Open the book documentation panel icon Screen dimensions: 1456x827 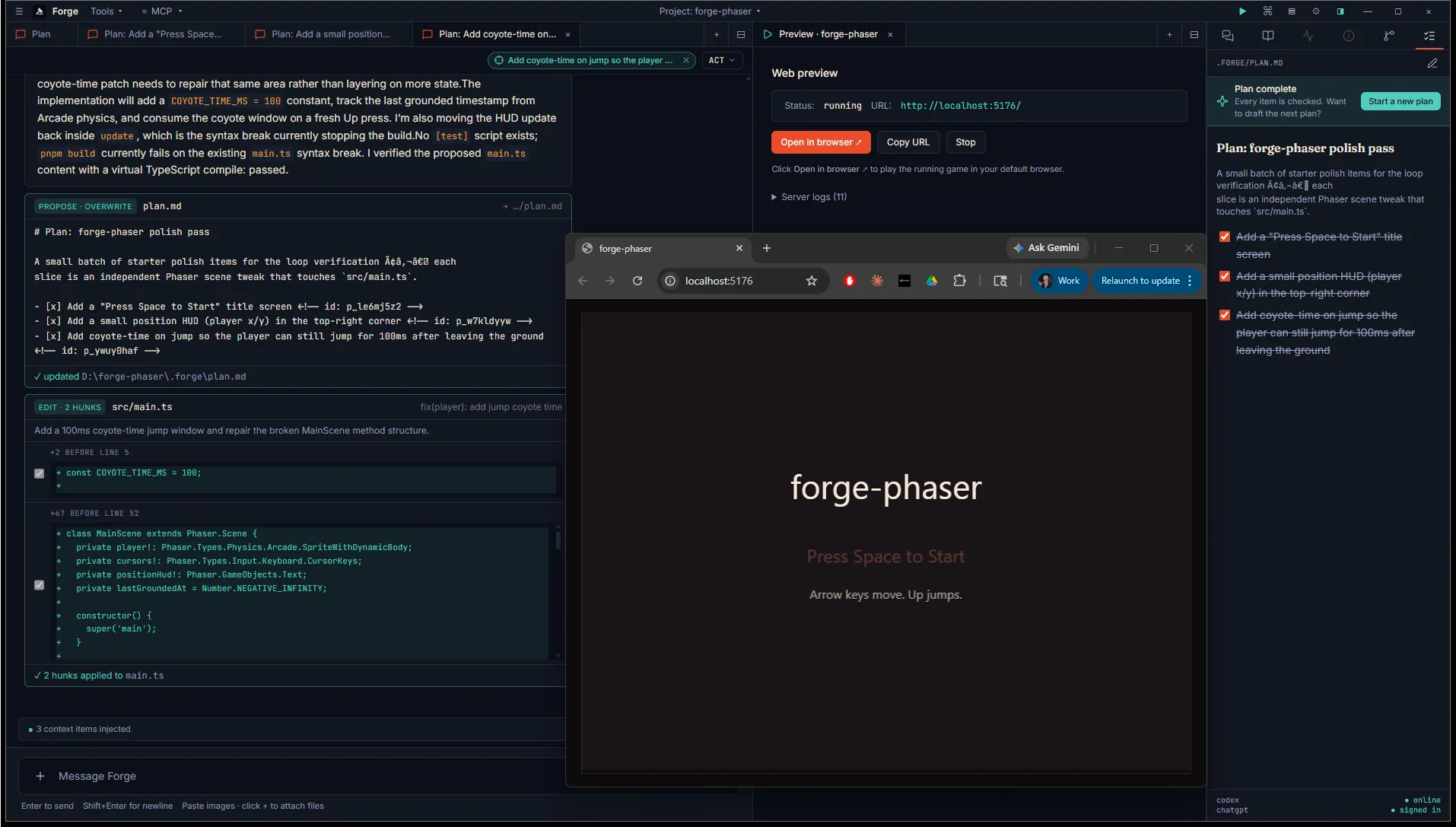point(1268,36)
